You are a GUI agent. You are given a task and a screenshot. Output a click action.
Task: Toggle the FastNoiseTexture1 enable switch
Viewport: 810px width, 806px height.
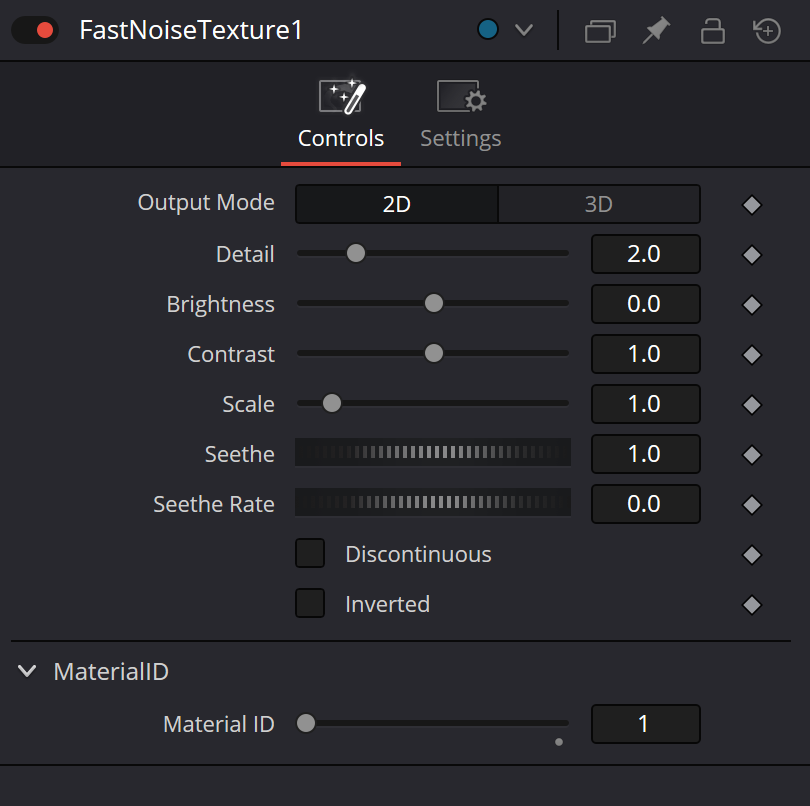point(35,30)
